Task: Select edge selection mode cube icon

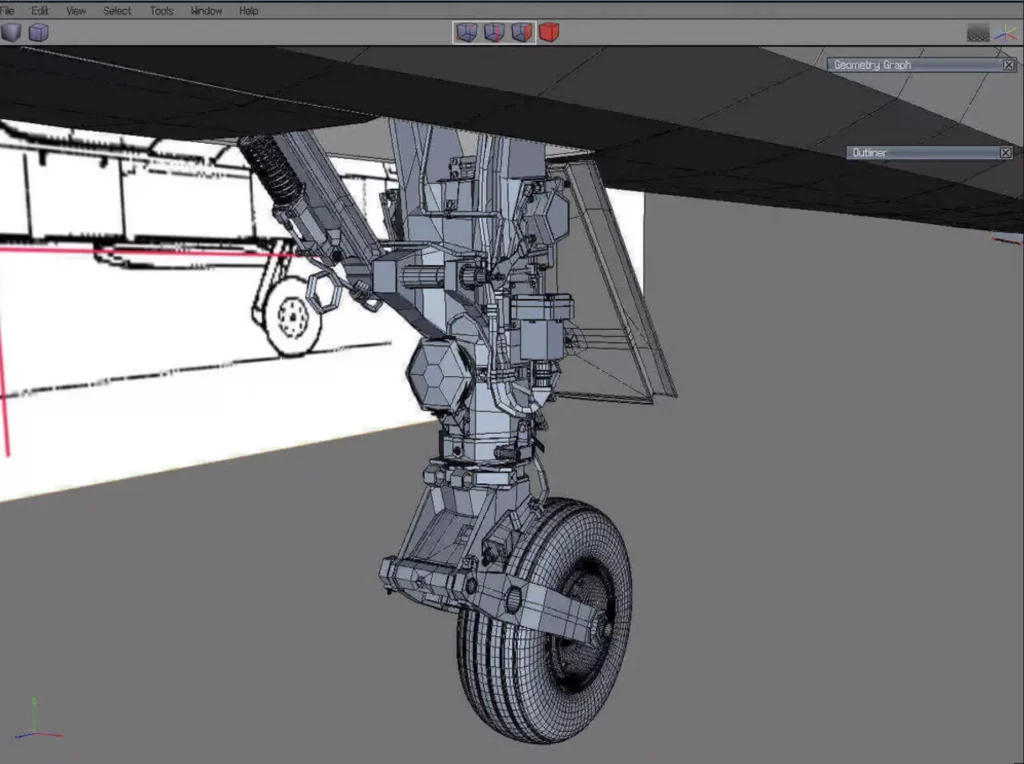Action: coord(494,32)
